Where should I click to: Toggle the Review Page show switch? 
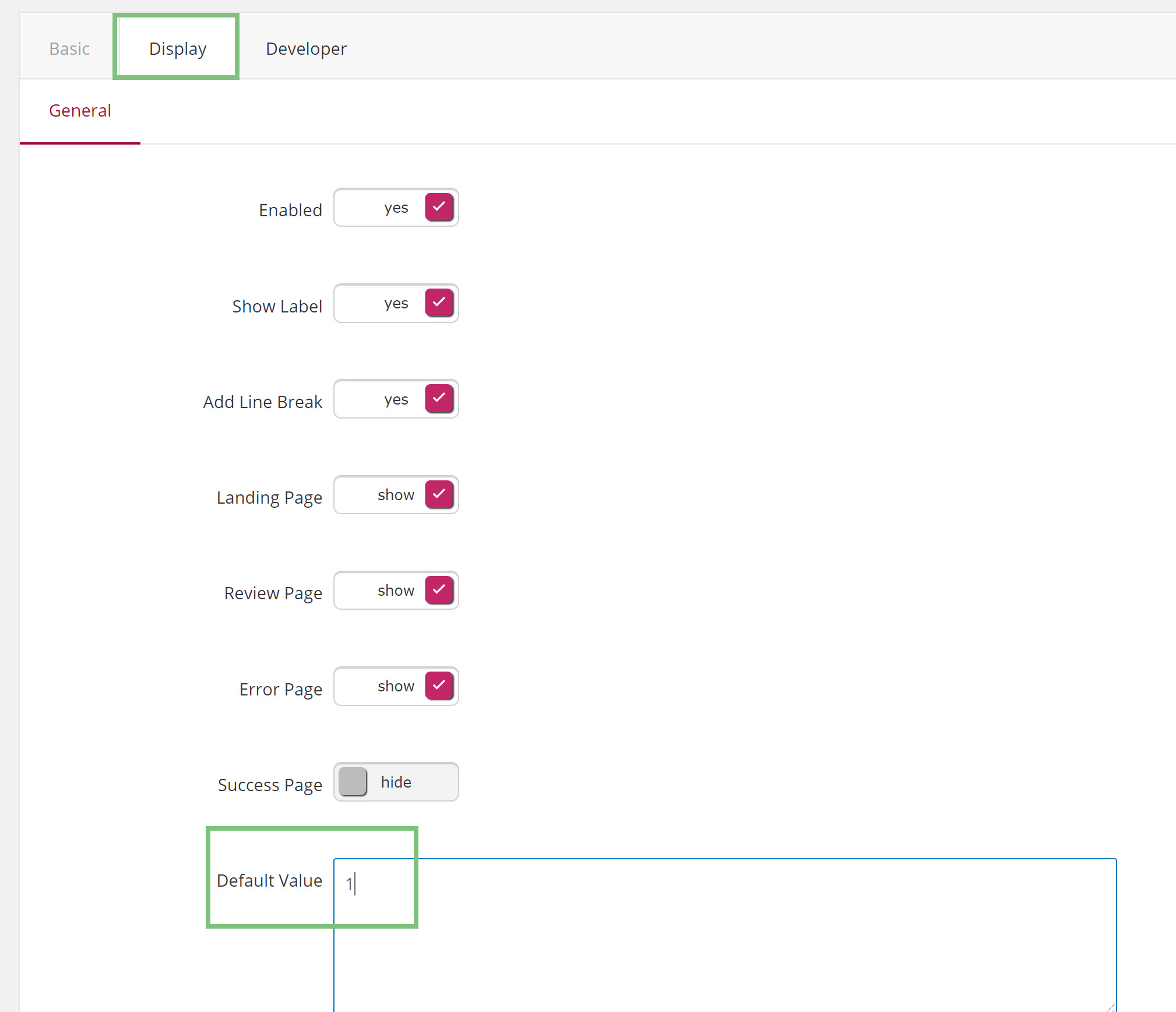(396, 591)
